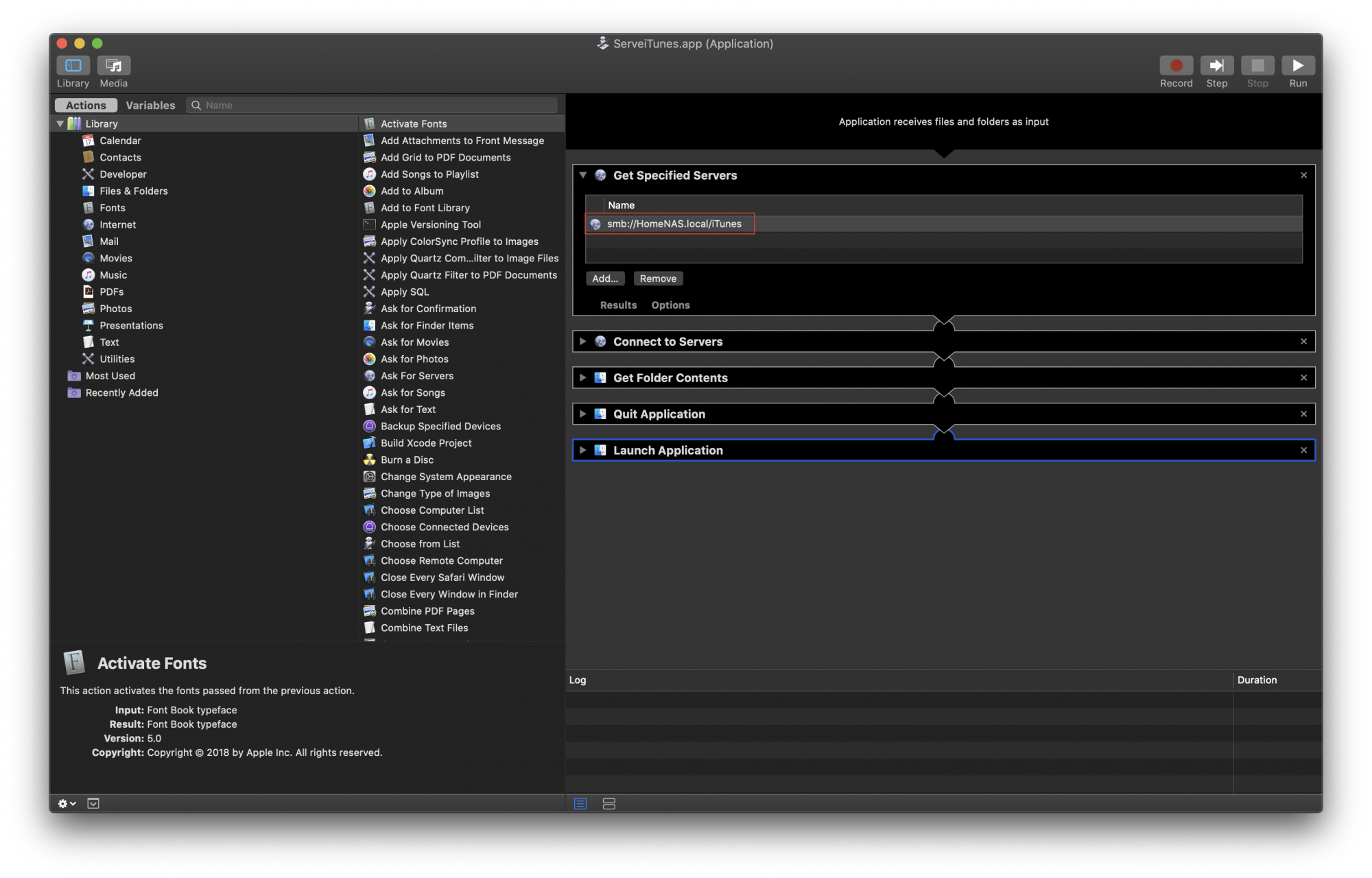Expand the Launch Application action
Image resolution: width=1372 pixels, height=878 pixels.
[x=583, y=450]
